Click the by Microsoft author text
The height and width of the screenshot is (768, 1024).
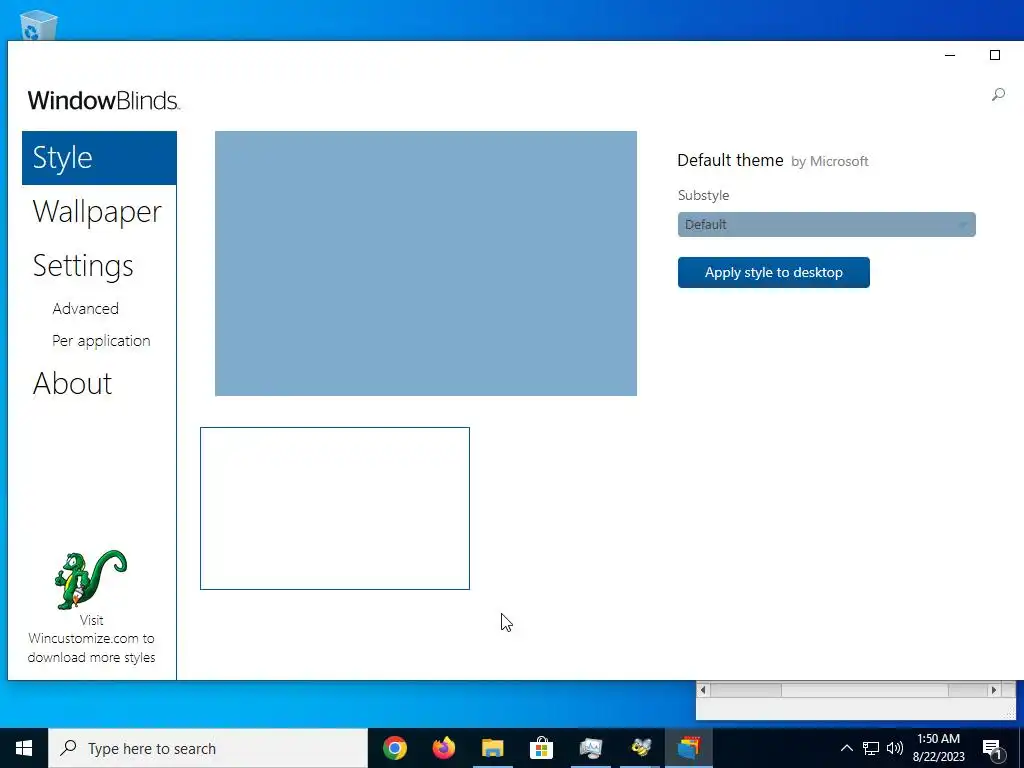pos(829,161)
